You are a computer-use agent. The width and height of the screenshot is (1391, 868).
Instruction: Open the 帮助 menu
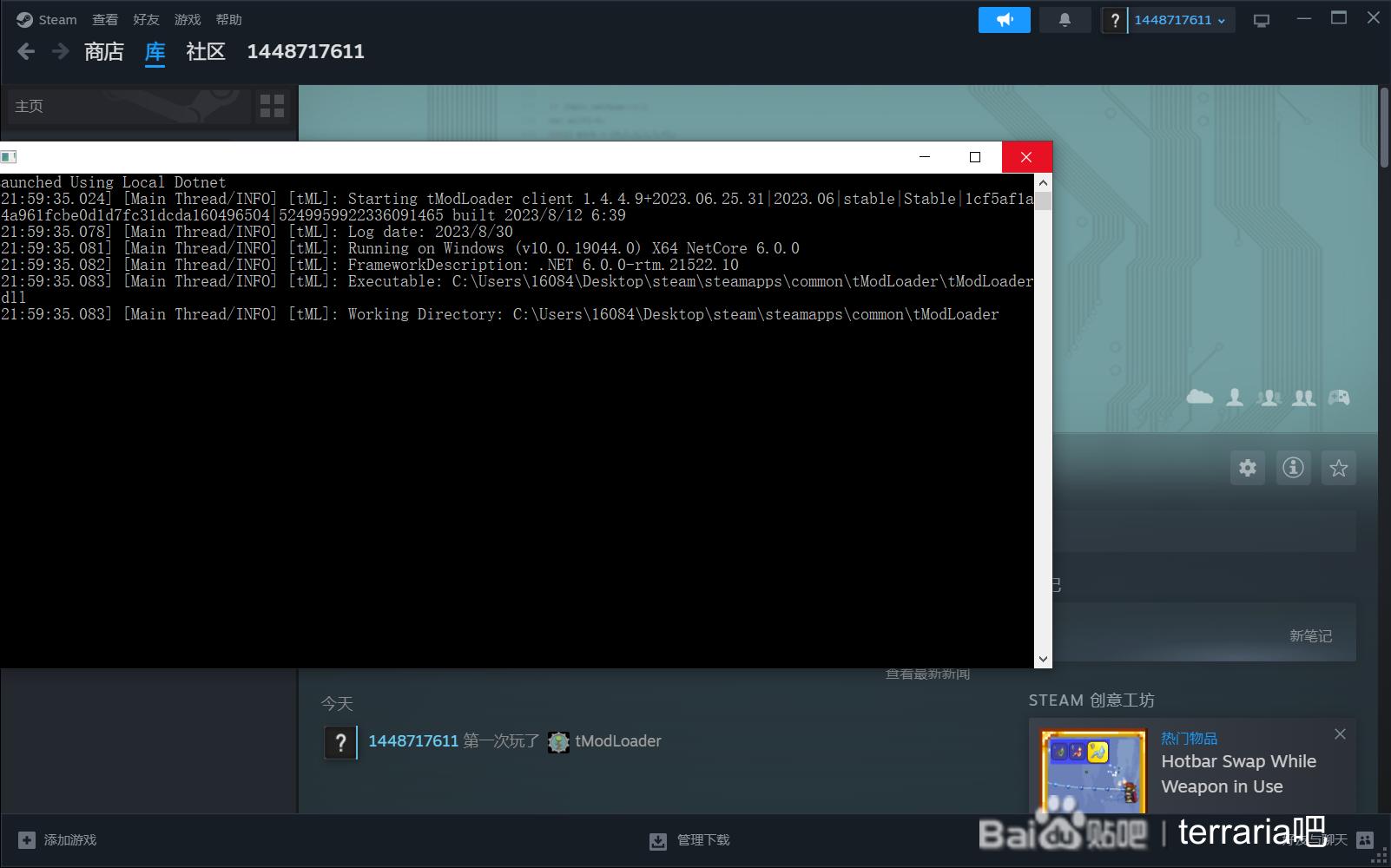(229, 19)
